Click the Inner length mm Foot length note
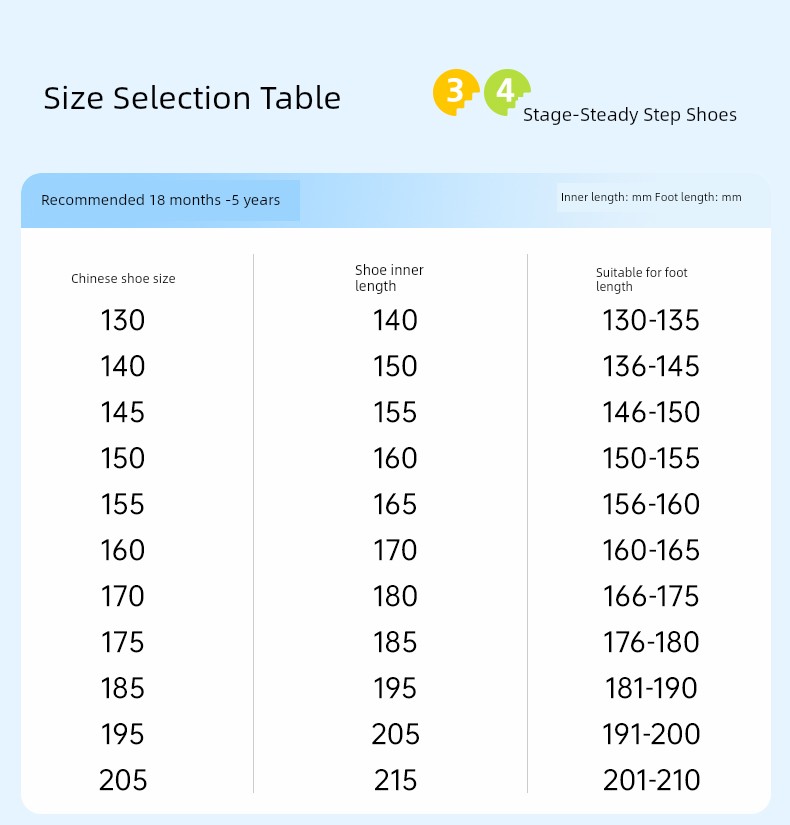The height and width of the screenshot is (825, 790). click(651, 197)
